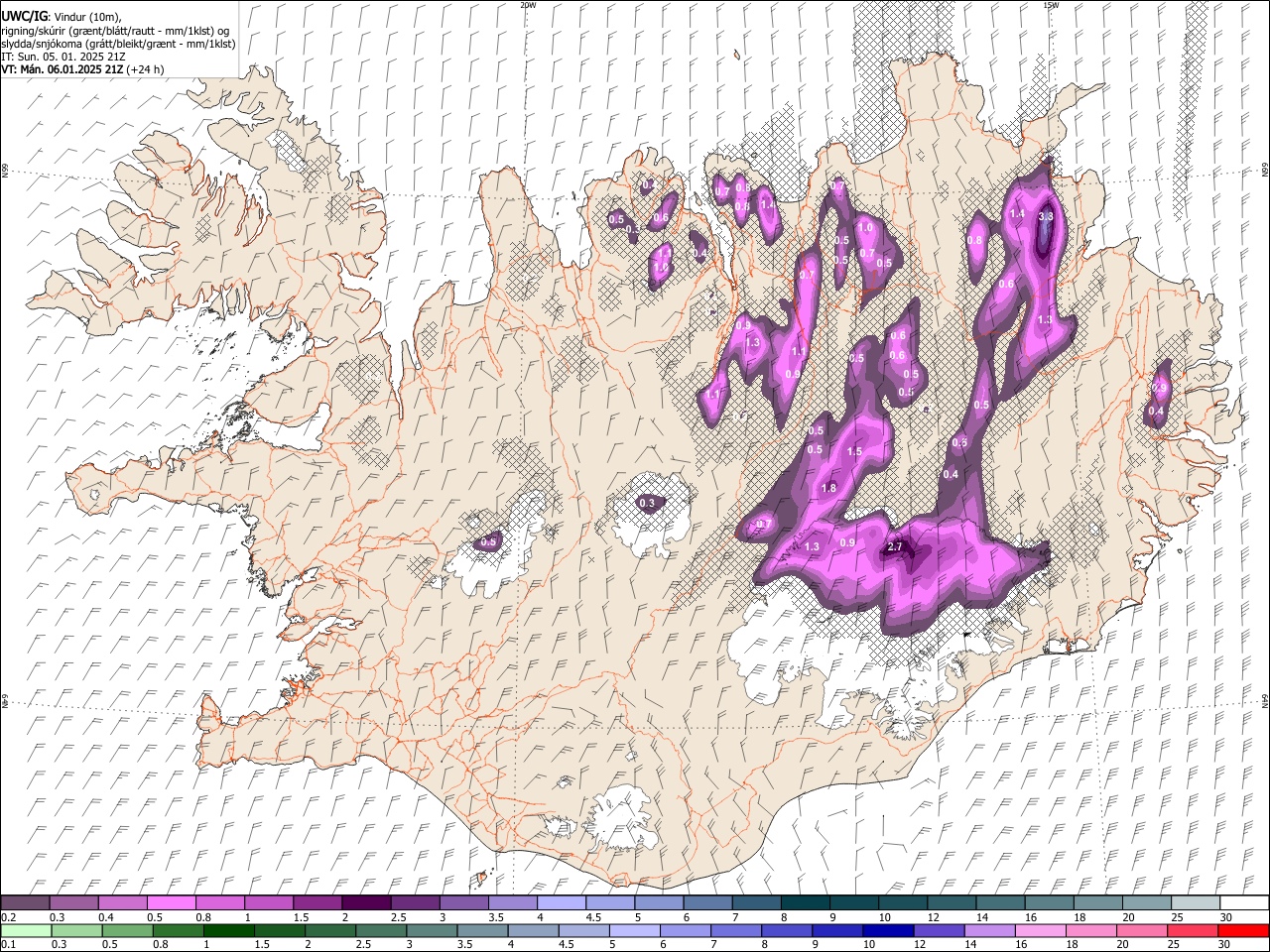Click the "1.8" precipitation value on map
1270x952 pixels.
pos(829,488)
